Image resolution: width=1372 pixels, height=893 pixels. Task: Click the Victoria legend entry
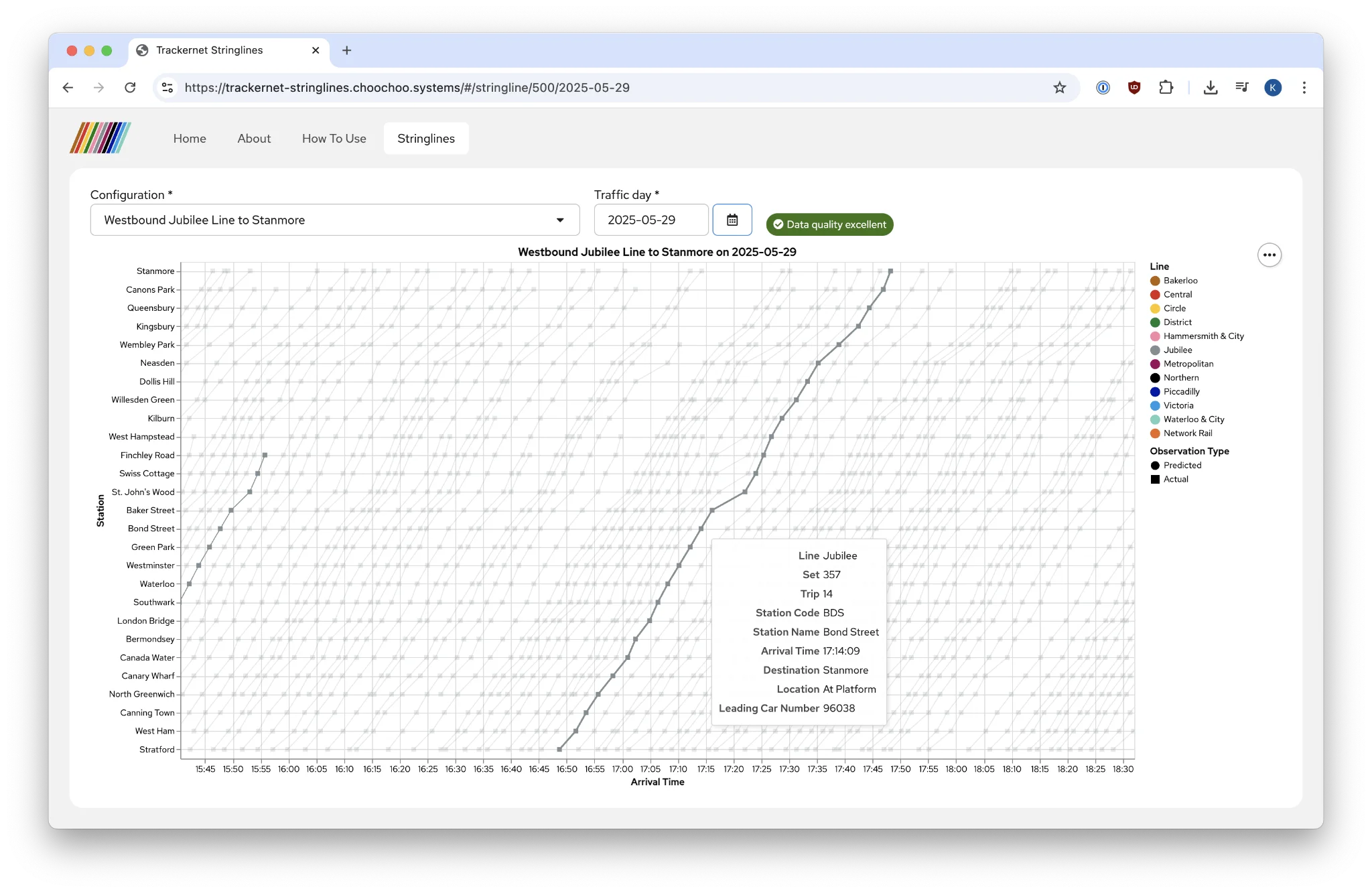point(1172,405)
